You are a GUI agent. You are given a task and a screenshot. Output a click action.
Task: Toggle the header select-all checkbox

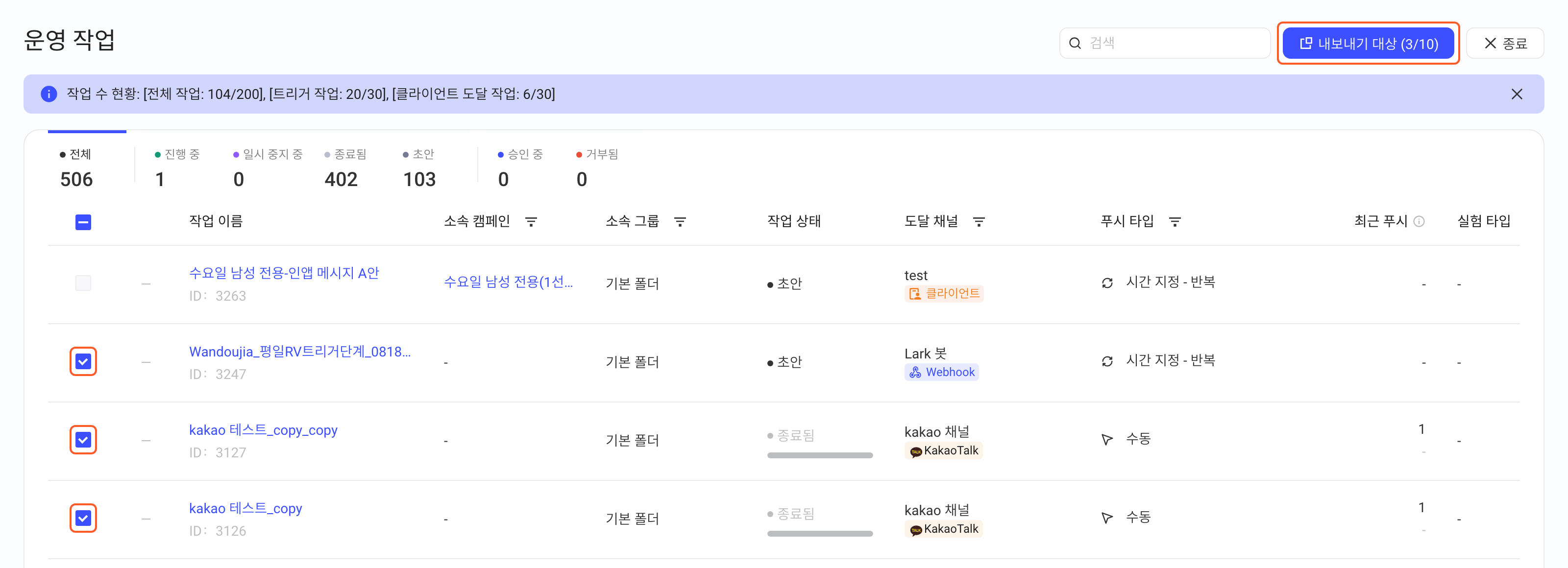[x=83, y=223]
